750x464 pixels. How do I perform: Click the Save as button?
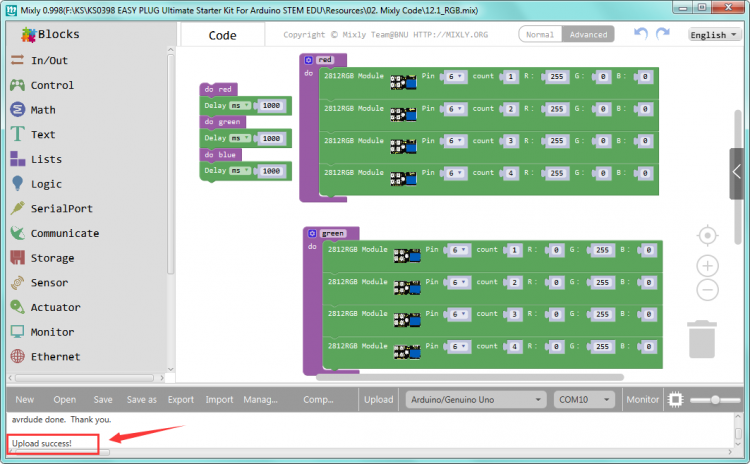[x=141, y=399]
